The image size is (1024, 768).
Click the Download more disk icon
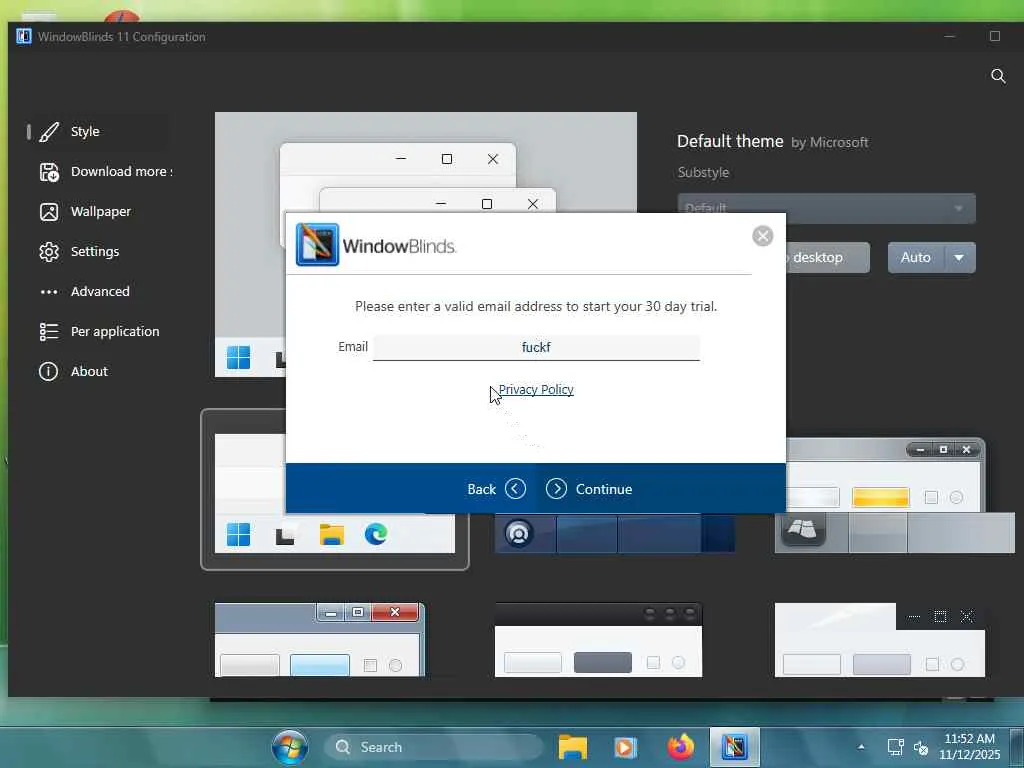[x=49, y=172]
